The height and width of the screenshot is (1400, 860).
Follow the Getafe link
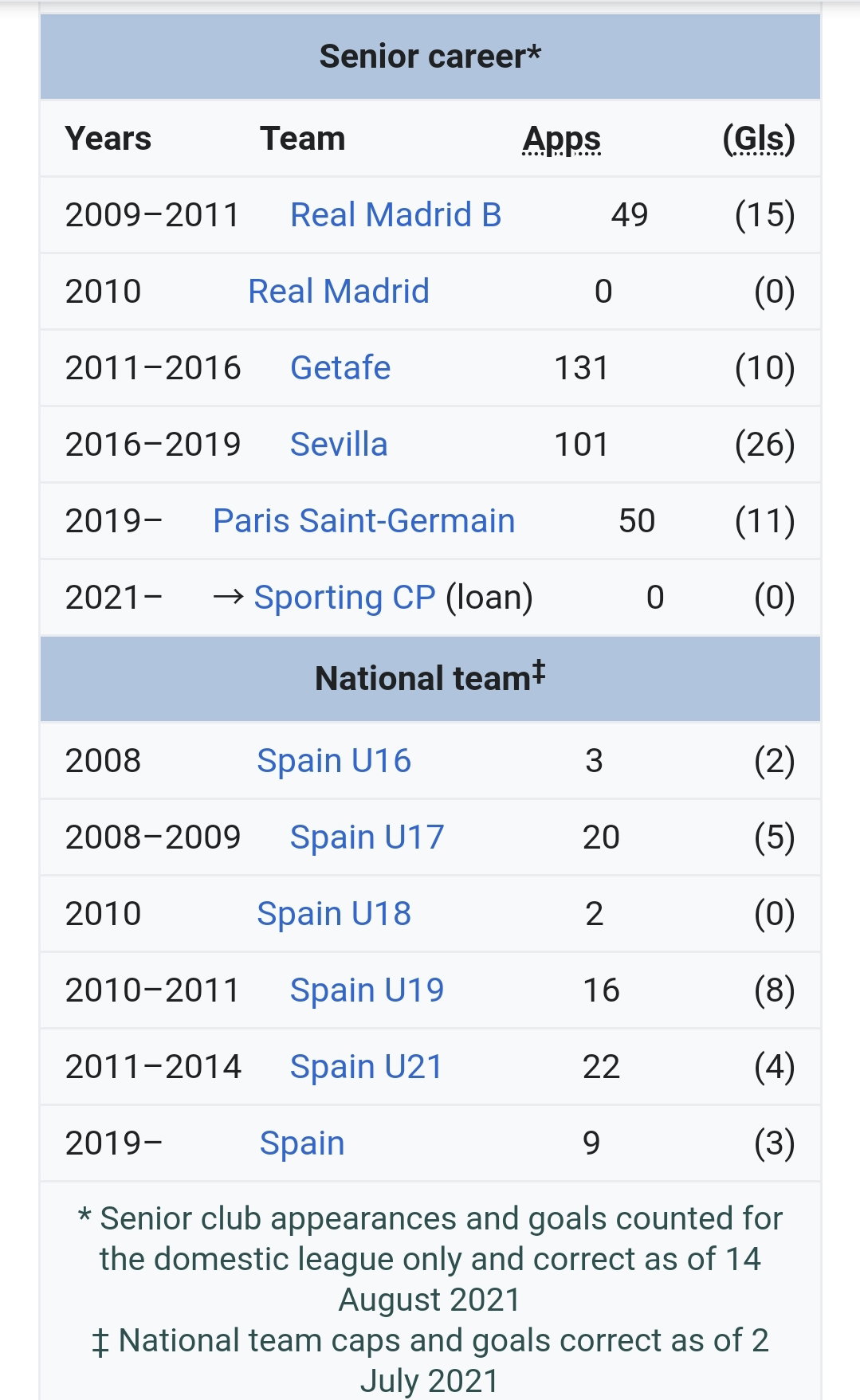[340, 368]
